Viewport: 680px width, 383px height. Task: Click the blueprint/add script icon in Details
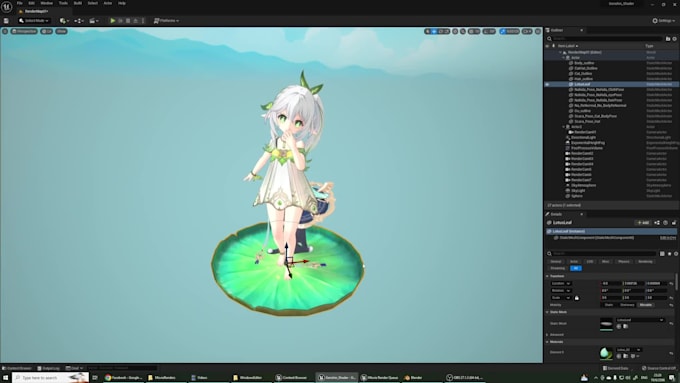(657, 223)
